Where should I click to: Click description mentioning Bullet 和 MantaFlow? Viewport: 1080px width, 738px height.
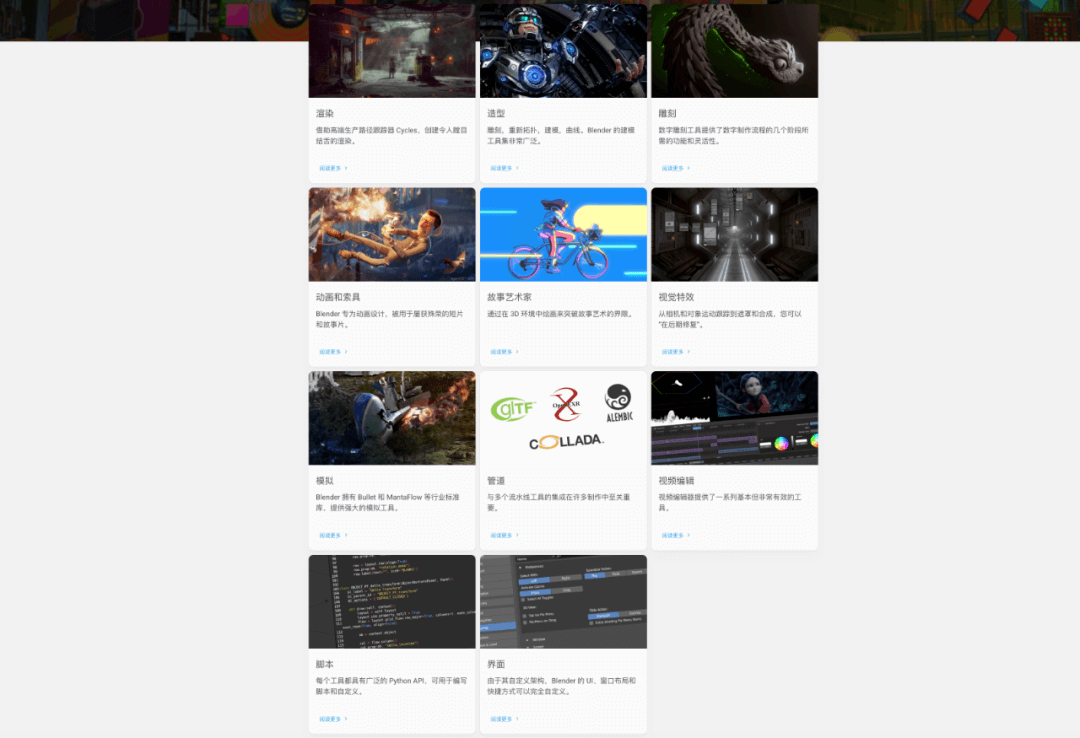coord(387,502)
